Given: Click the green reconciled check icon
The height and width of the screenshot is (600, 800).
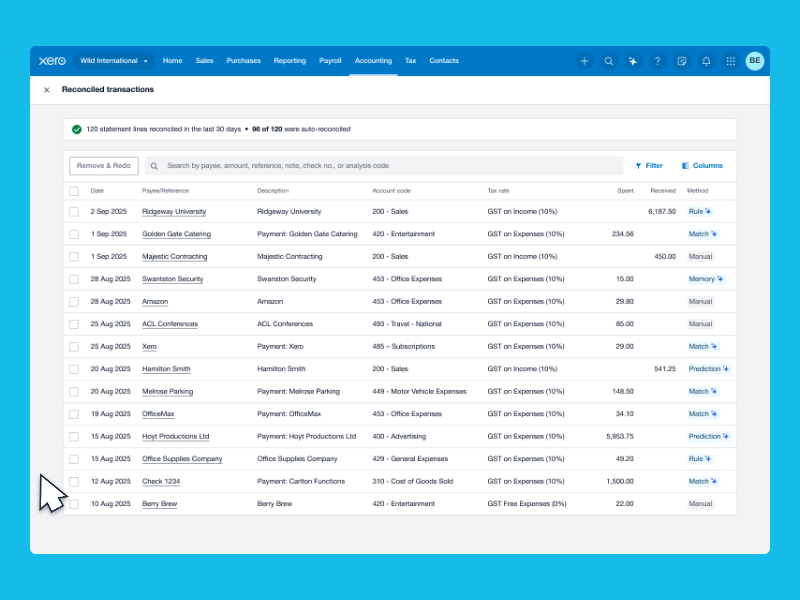Looking at the screenshot, I should pos(77,130).
